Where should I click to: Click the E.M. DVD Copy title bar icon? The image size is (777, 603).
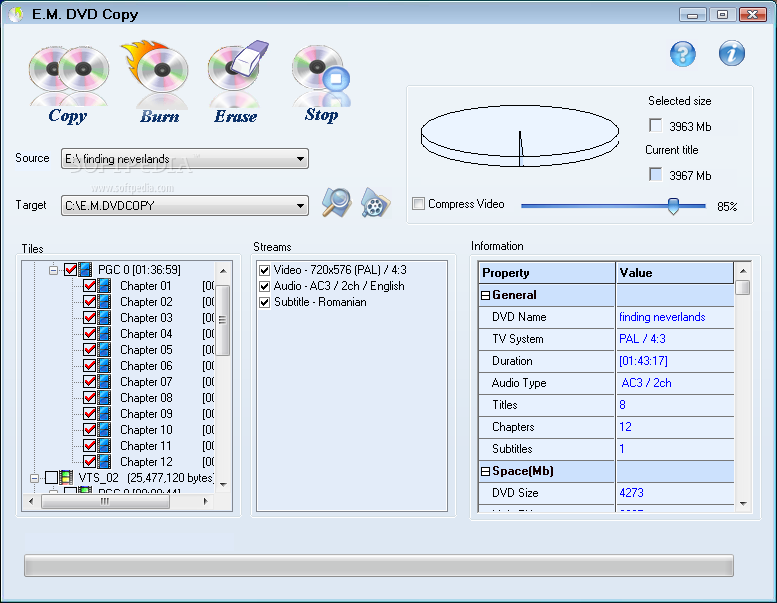tap(16, 14)
